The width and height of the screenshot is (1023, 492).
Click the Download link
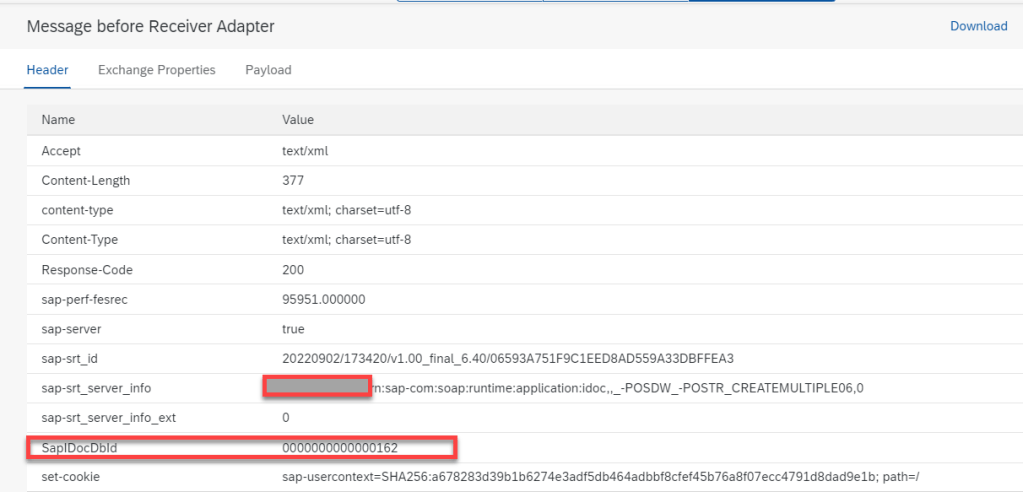[x=978, y=26]
